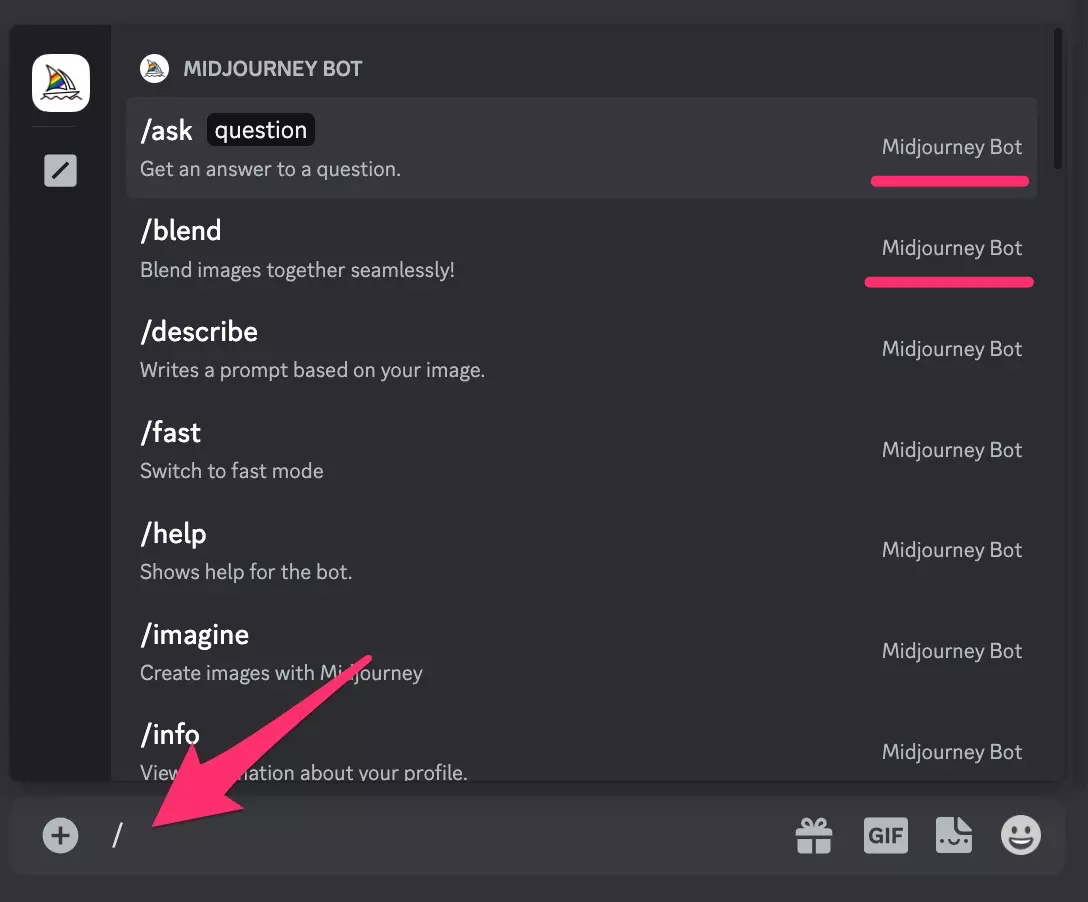Open the gift Nitro icon

(x=814, y=835)
